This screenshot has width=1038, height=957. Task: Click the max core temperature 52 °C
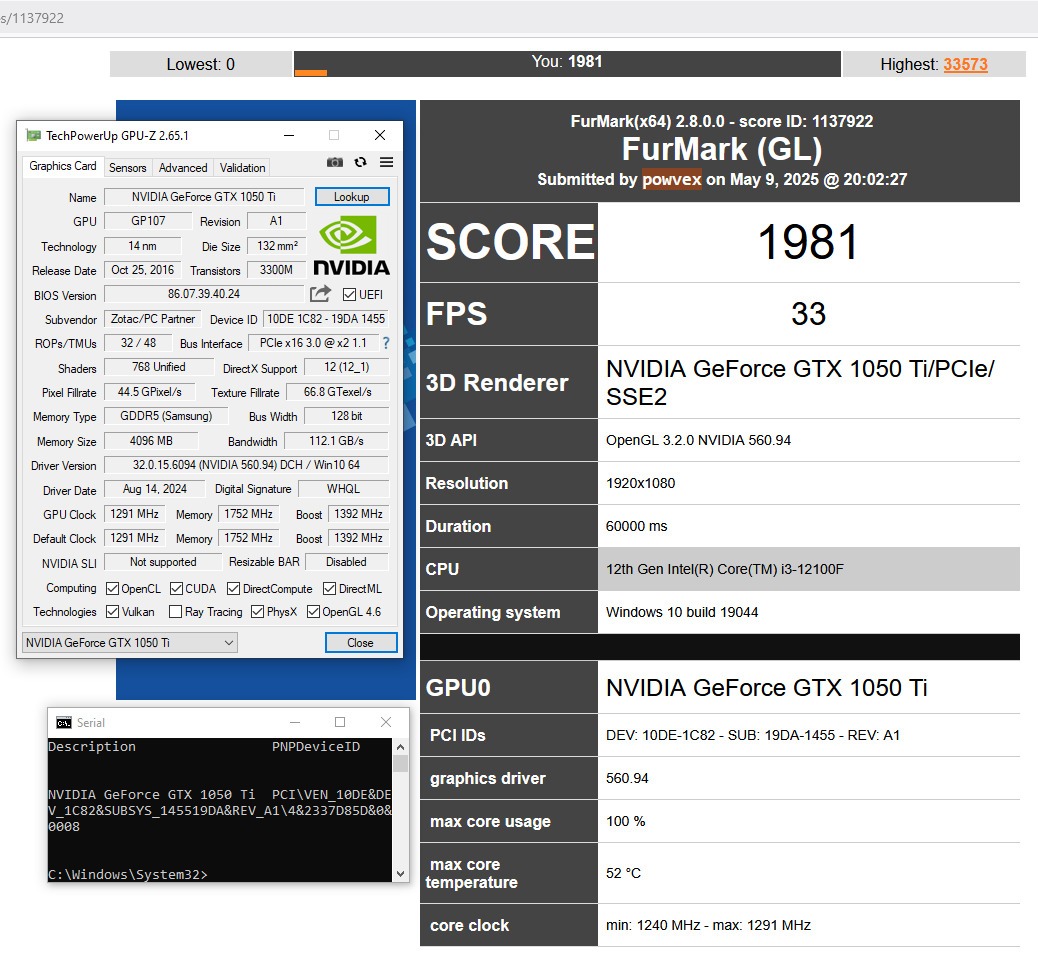(x=623, y=873)
